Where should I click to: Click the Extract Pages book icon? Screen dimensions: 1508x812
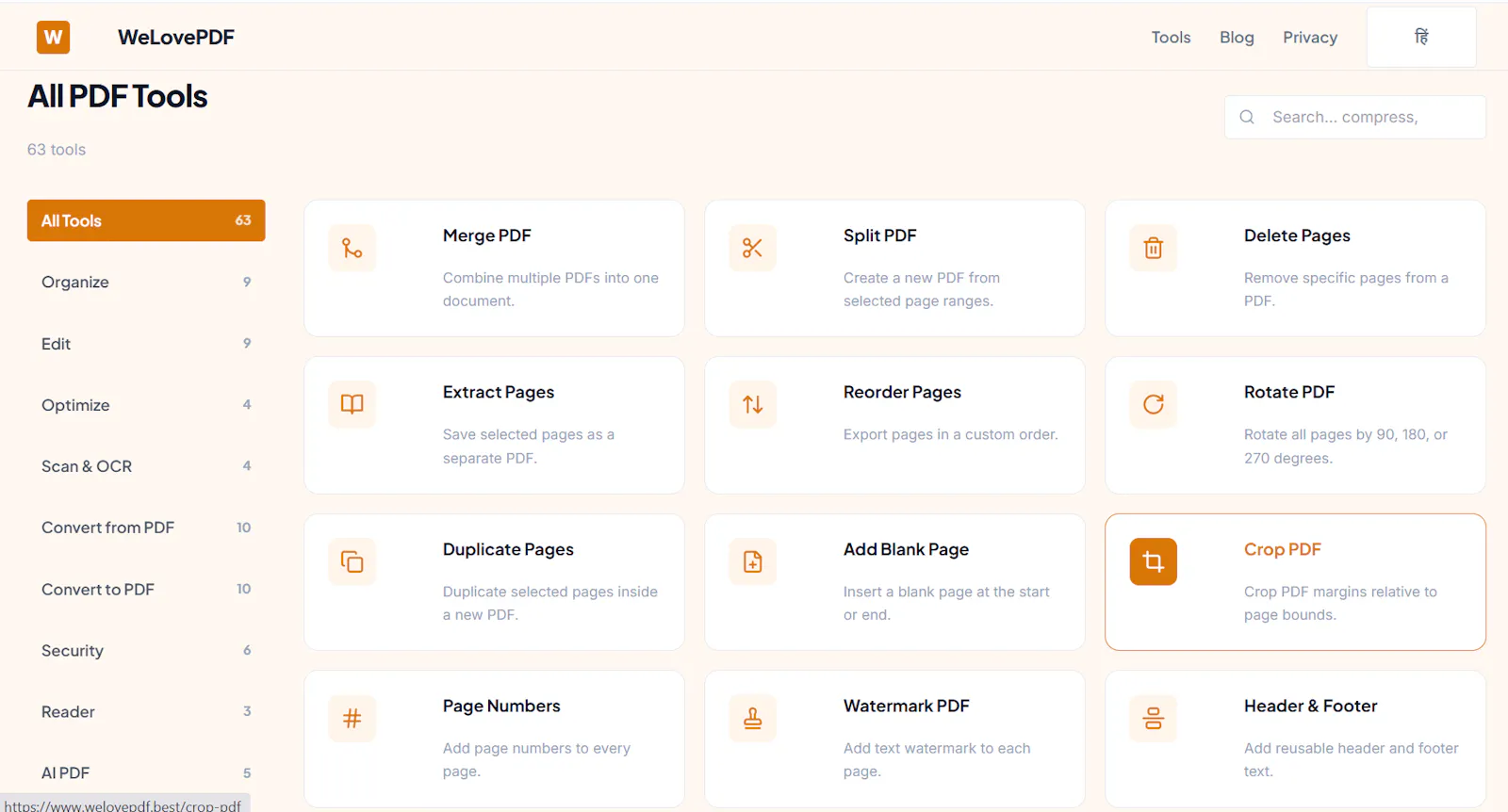pos(352,404)
